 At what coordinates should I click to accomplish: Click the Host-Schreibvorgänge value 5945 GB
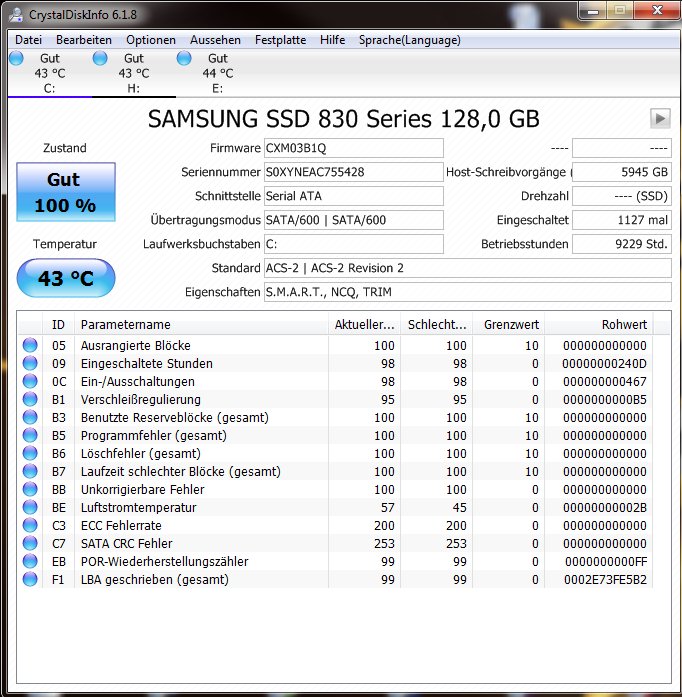click(x=622, y=172)
